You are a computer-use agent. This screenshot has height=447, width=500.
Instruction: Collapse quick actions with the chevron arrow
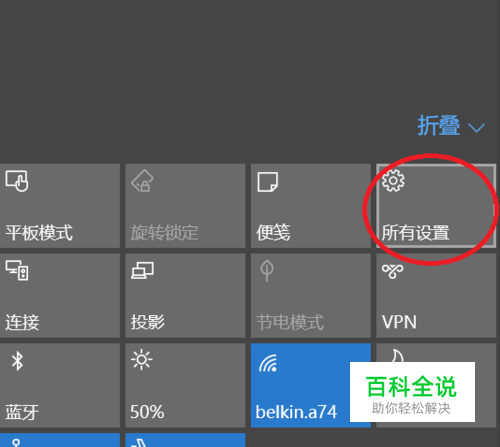click(477, 128)
